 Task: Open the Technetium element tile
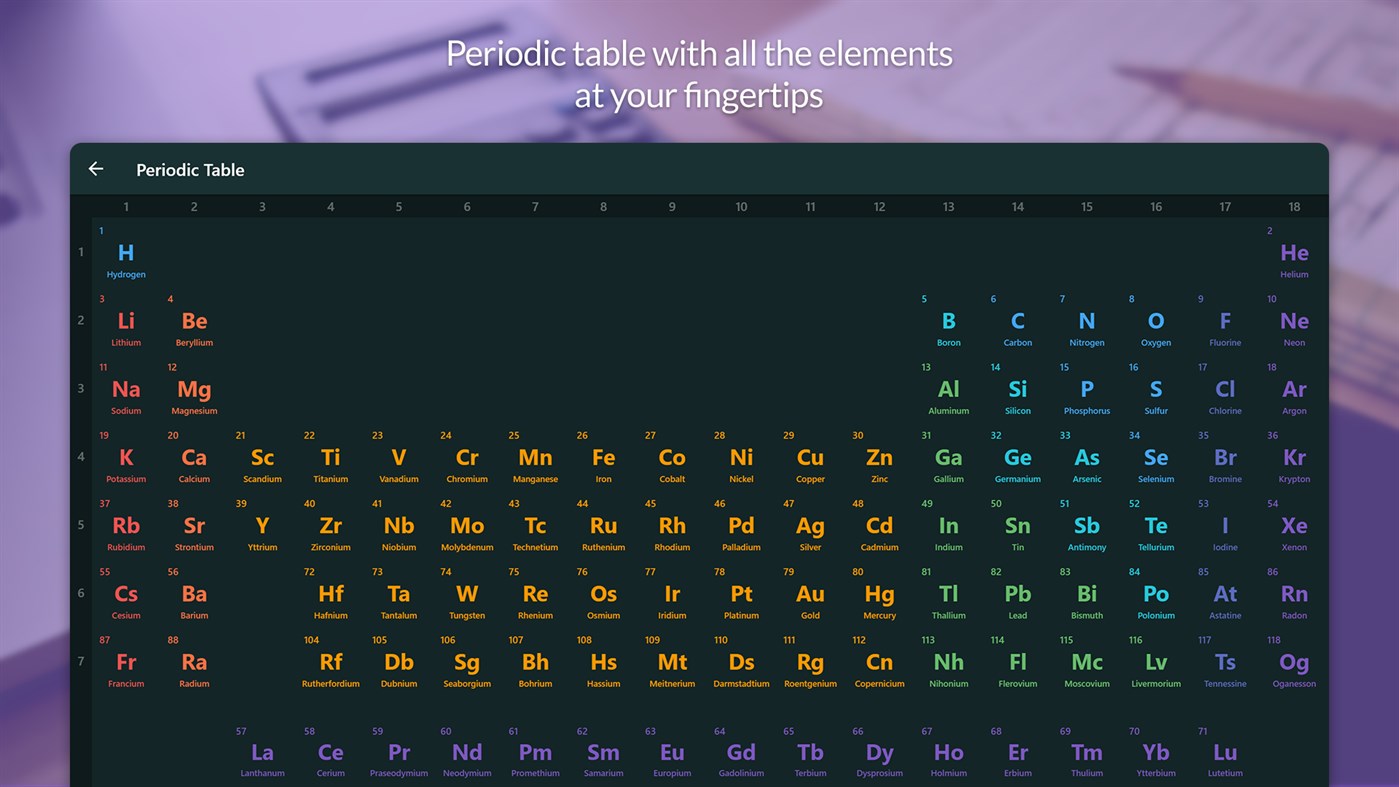coord(534,528)
